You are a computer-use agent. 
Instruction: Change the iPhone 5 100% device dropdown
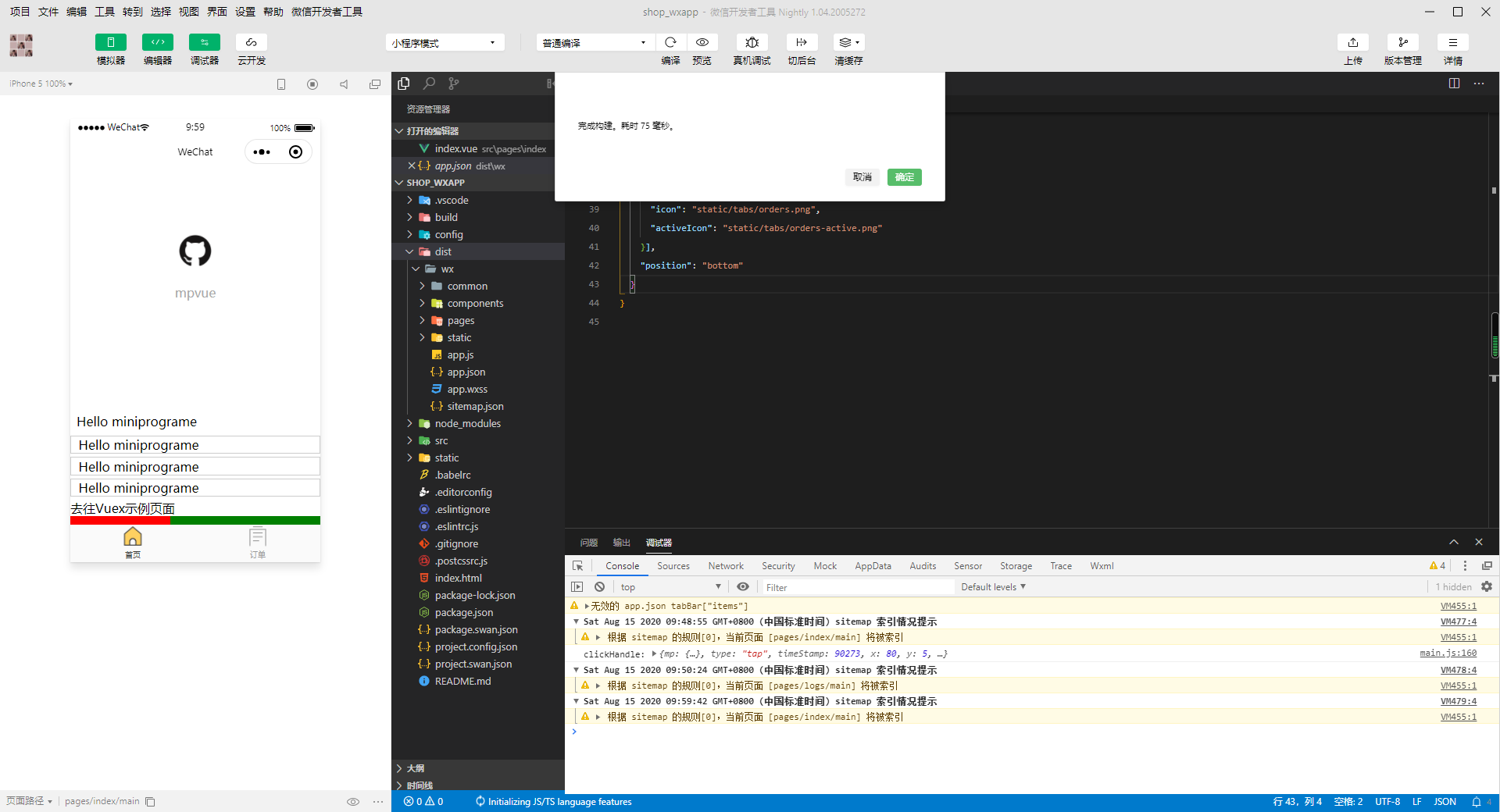click(x=41, y=84)
